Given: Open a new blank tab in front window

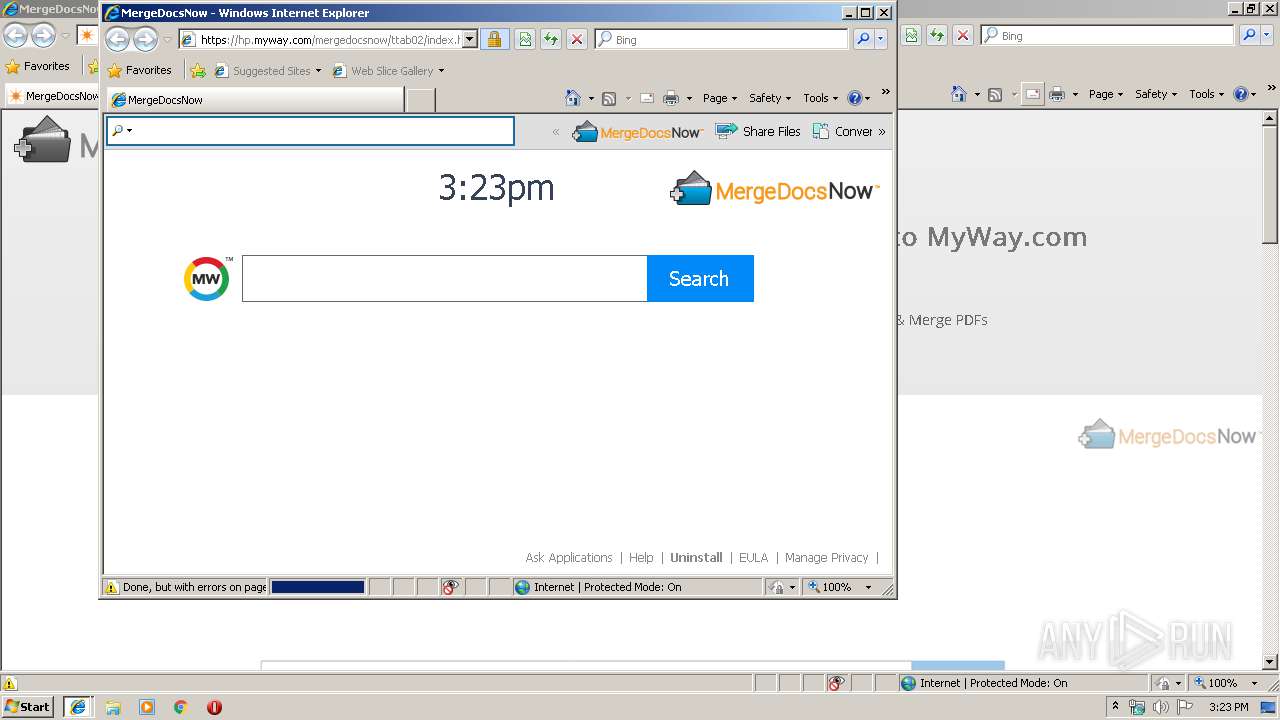Looking at the screenshot, I should point(421,100).
